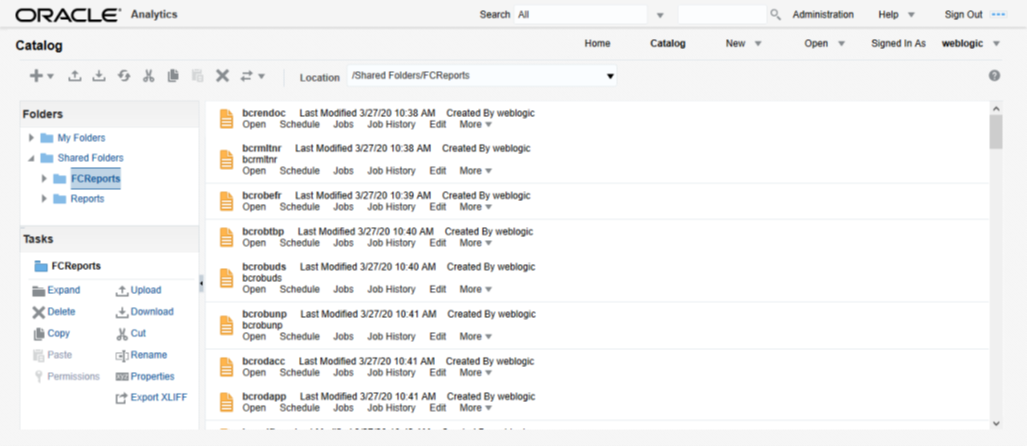This screenshot has width=1027, height=446.
Task: Go to Home page
Action: coord(597,43)
